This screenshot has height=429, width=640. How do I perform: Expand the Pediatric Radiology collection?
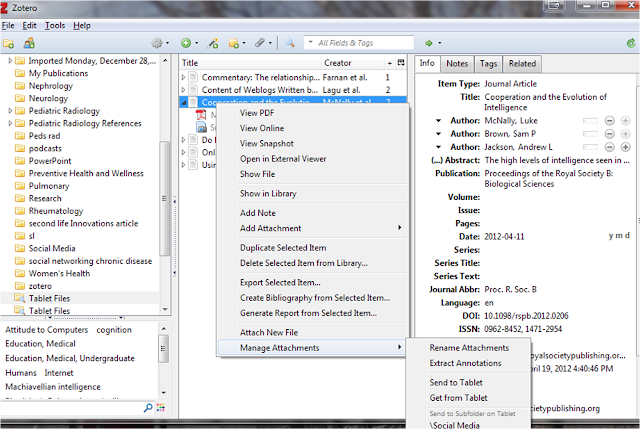tap(10, 111)
